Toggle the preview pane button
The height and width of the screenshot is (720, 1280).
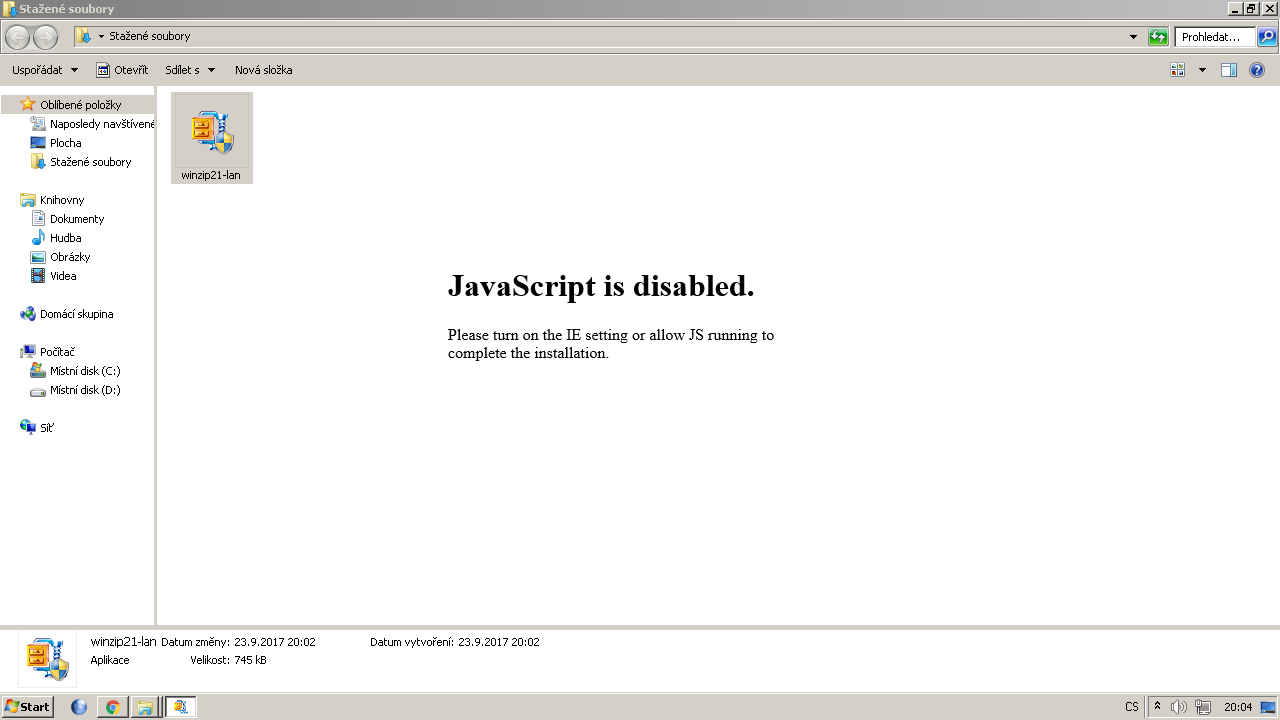click(x=1229, y=70)
